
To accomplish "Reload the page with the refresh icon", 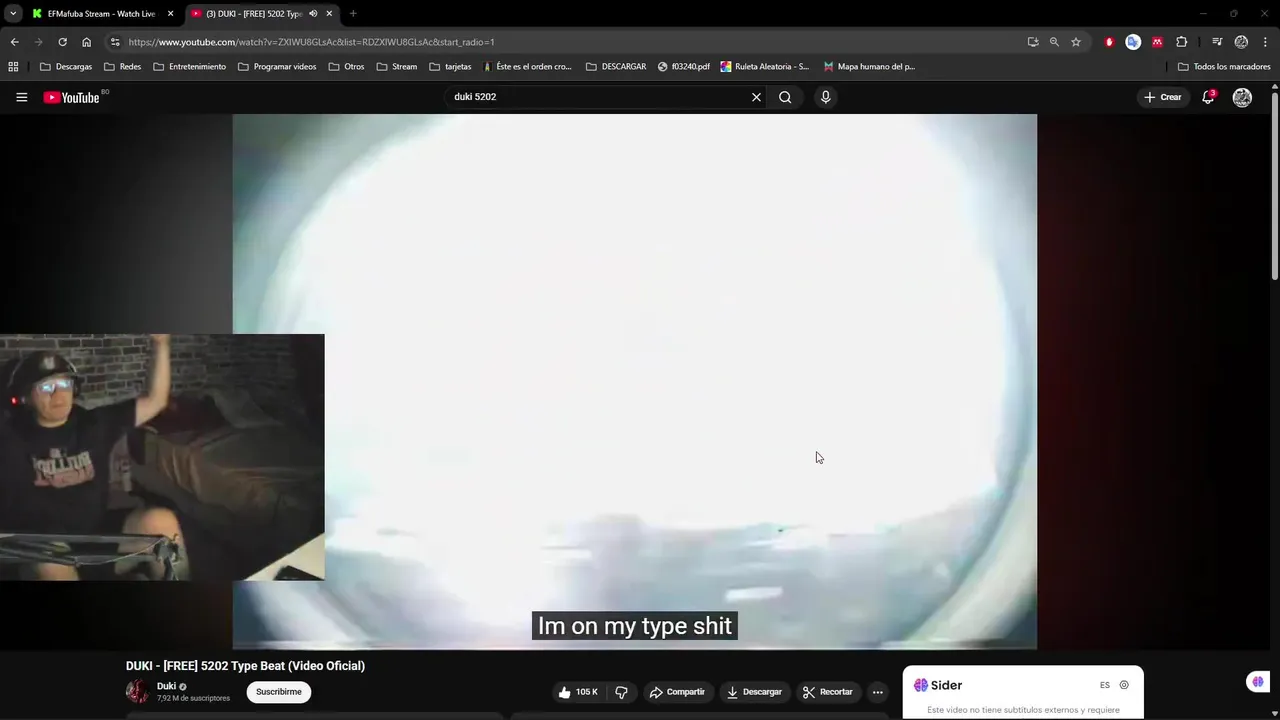I will [62, 42].
